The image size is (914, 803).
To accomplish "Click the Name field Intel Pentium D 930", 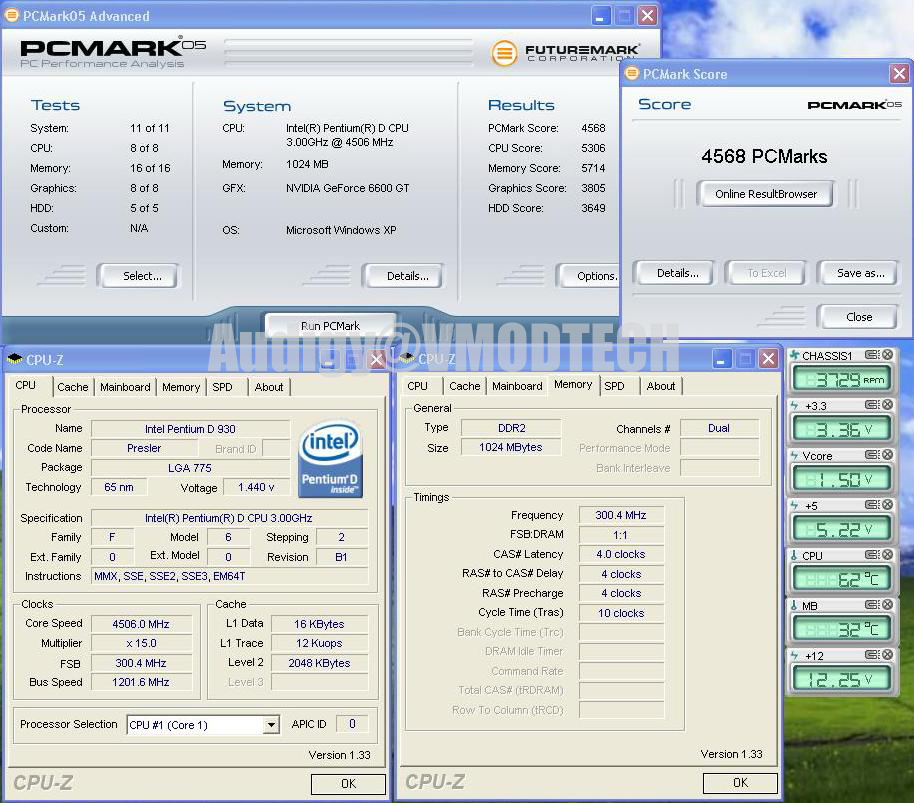I will [190, 429].
